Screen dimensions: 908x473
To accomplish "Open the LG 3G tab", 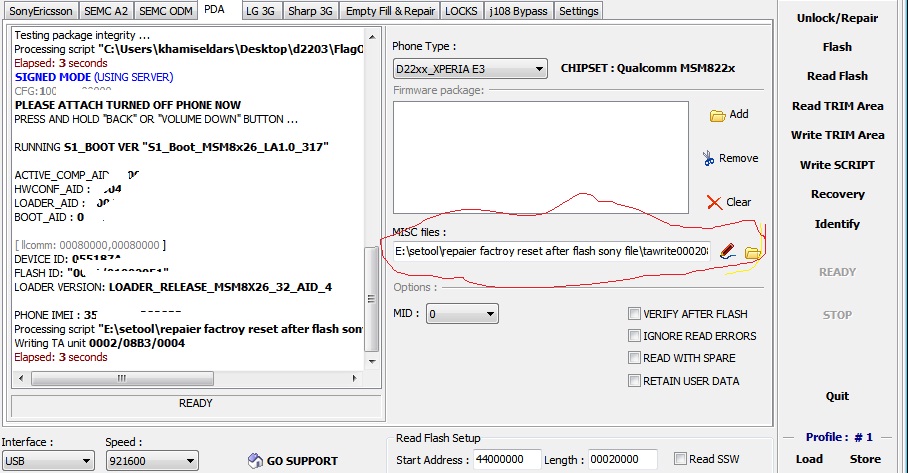I will pyautogui.click(x=260, y=11).
